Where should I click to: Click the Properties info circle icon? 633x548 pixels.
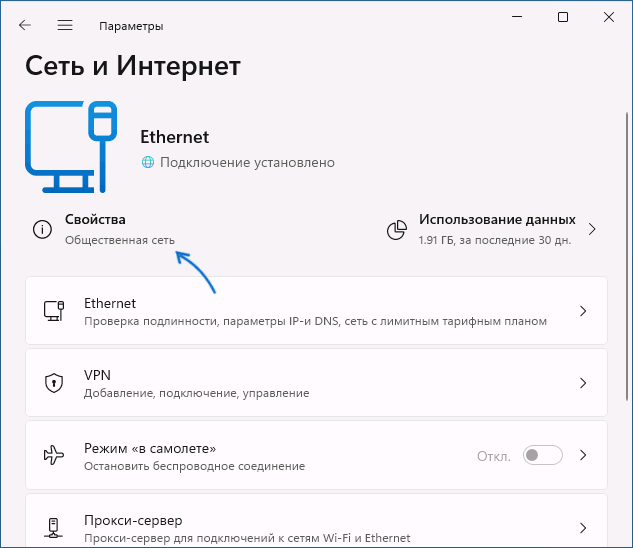click(x=42, y=229)
